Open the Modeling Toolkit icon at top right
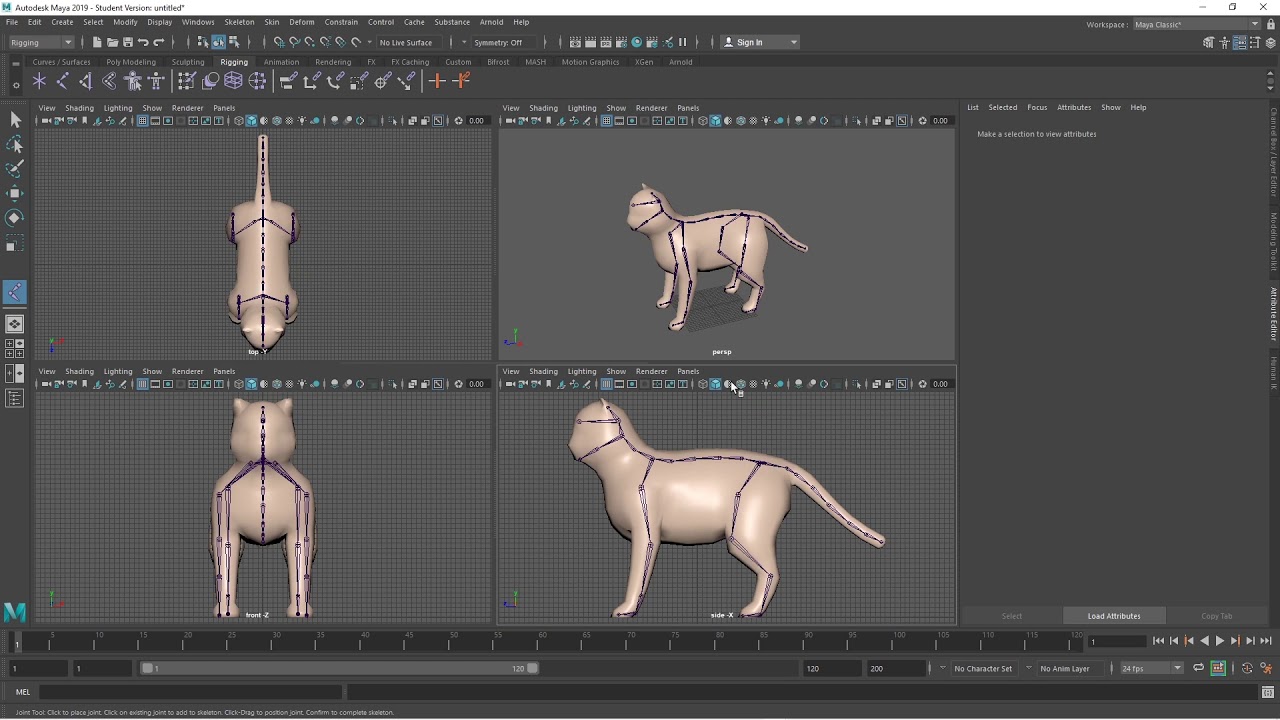The image size is (1280, 720). pyautogui.click(x=1209, y=42)
